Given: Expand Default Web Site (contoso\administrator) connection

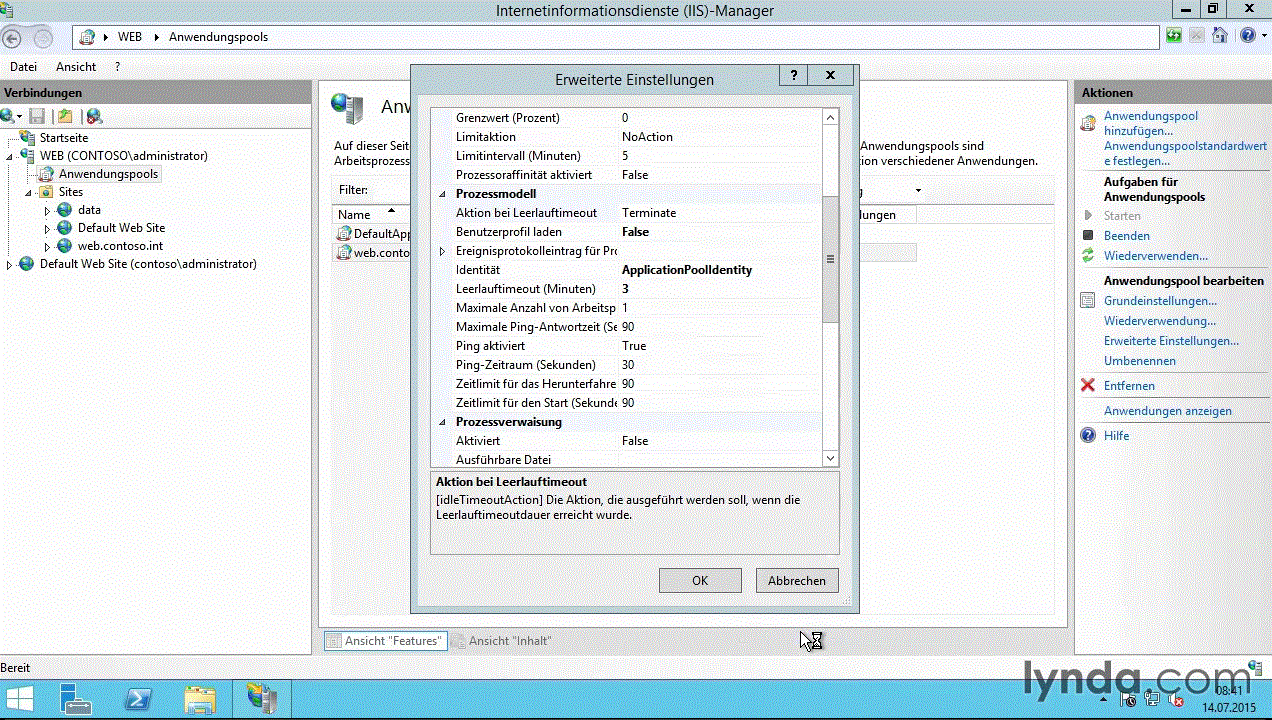Looking at the screenshot, I should (10, 265).
